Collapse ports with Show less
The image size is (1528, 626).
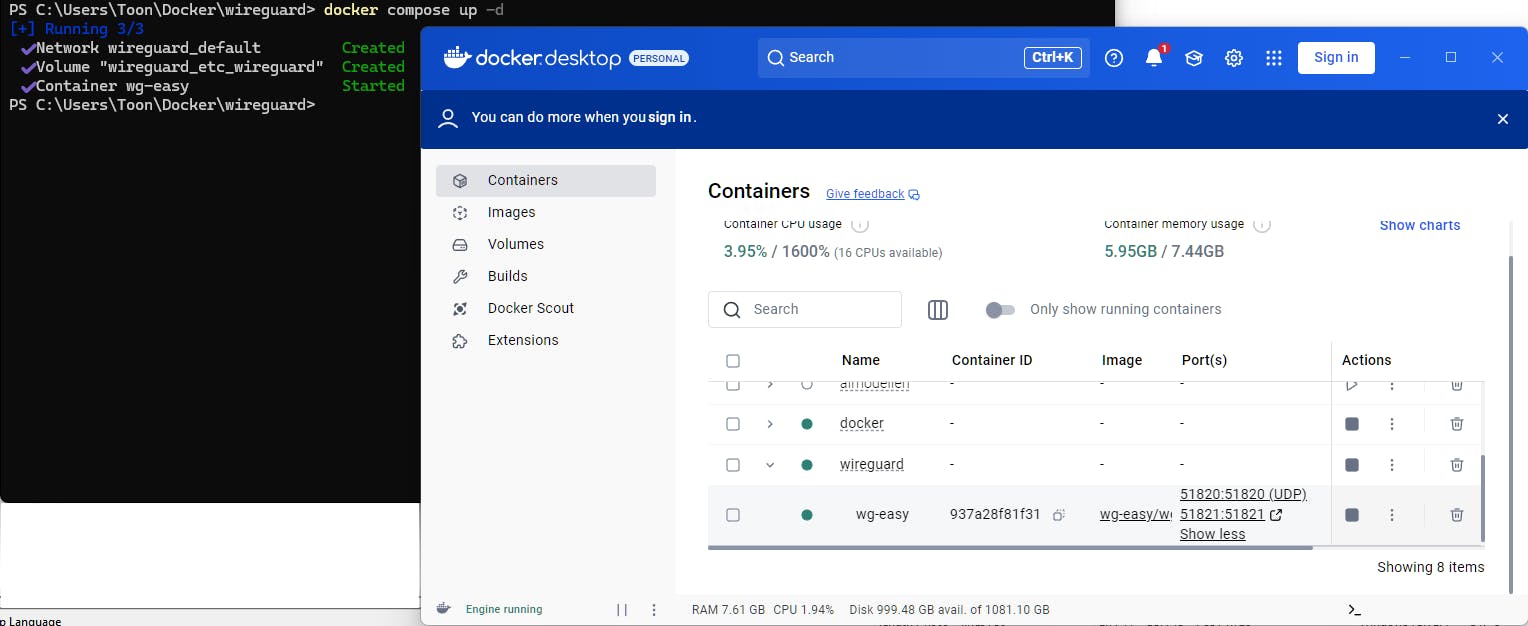click(x=1212, y=534)
